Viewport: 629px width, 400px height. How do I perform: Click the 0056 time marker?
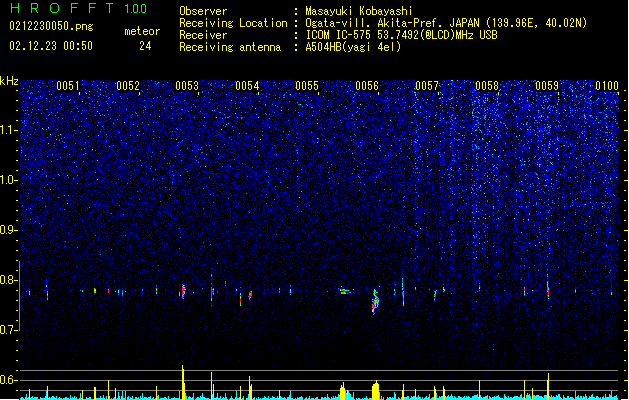pos(367,86)
